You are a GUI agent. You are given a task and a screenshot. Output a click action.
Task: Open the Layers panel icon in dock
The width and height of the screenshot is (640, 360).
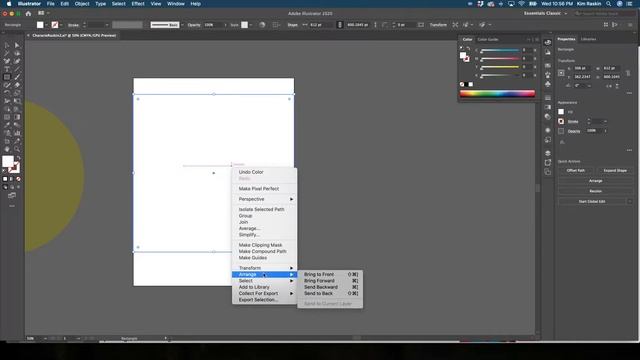(x=548, y=153)
